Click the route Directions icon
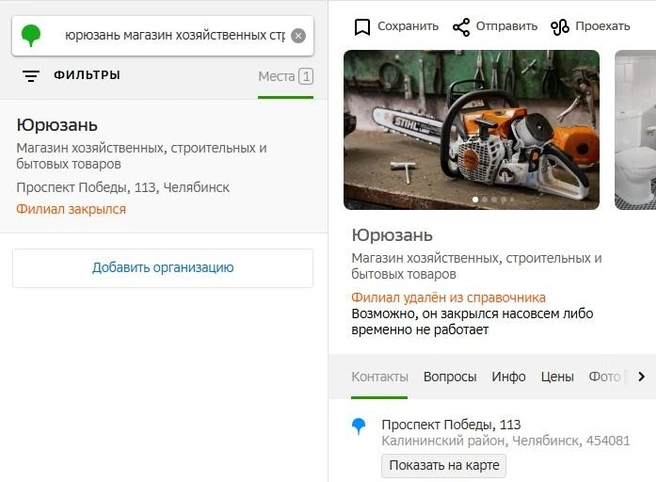The height and width of the screenshot is (482, 656). tap(560, 27)
